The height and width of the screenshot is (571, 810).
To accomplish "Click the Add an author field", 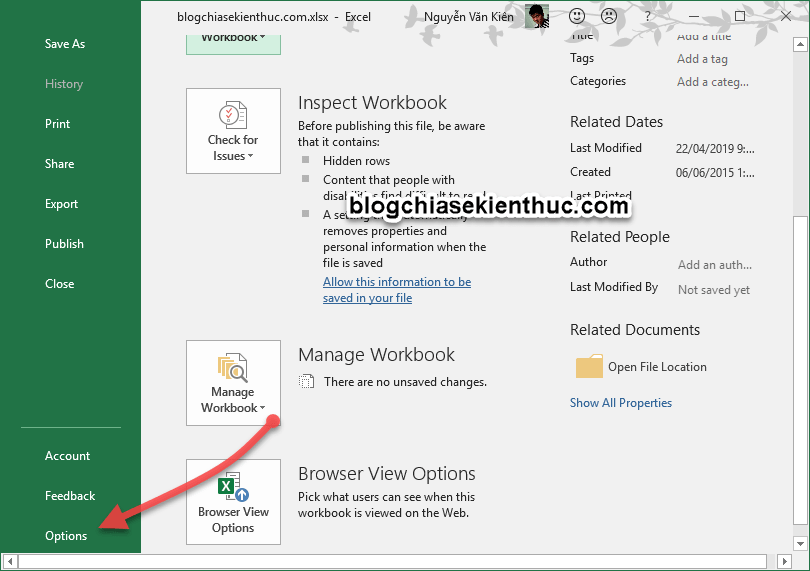I will (712, 265).
